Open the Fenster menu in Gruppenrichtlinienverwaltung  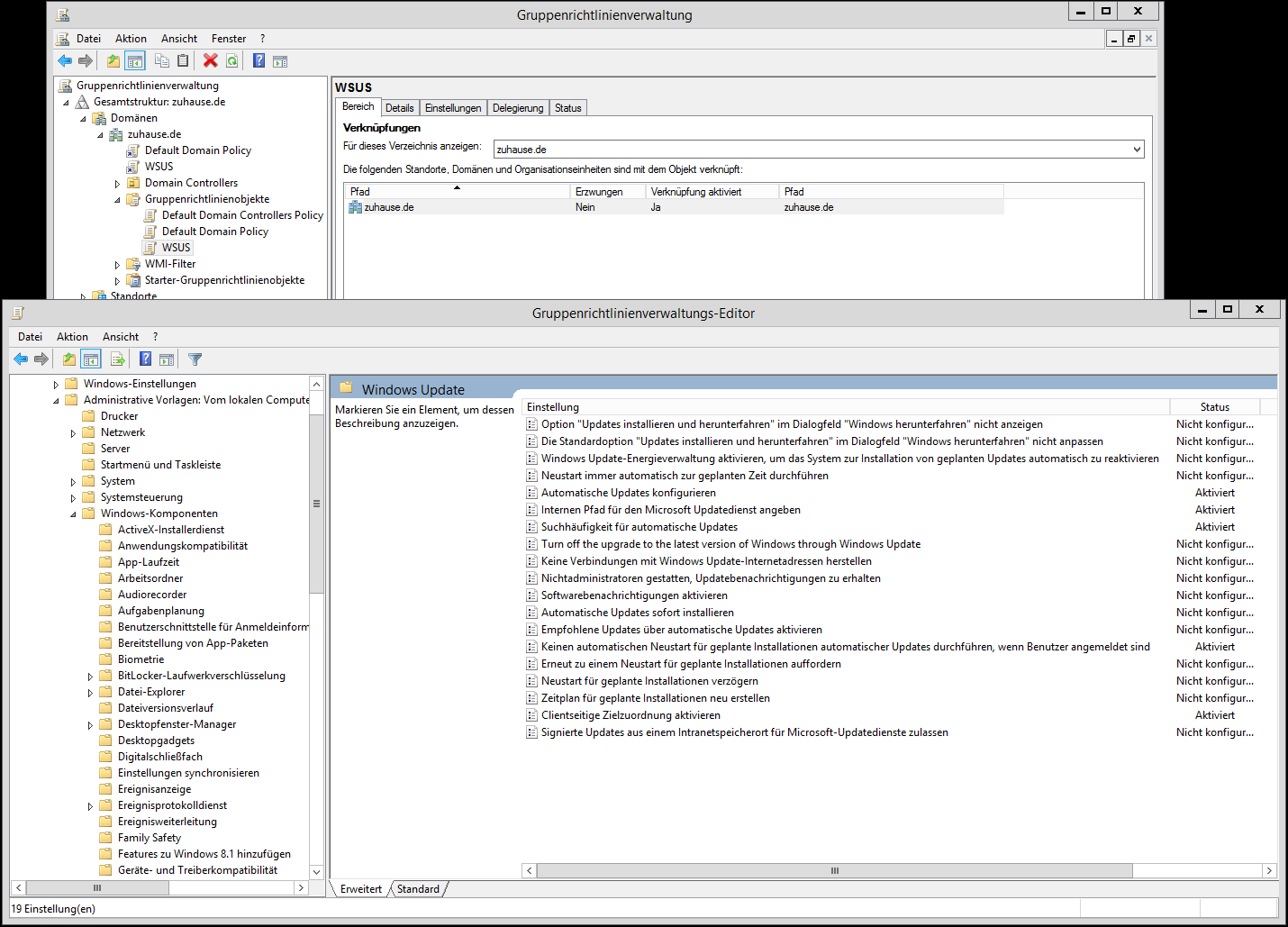229,39
